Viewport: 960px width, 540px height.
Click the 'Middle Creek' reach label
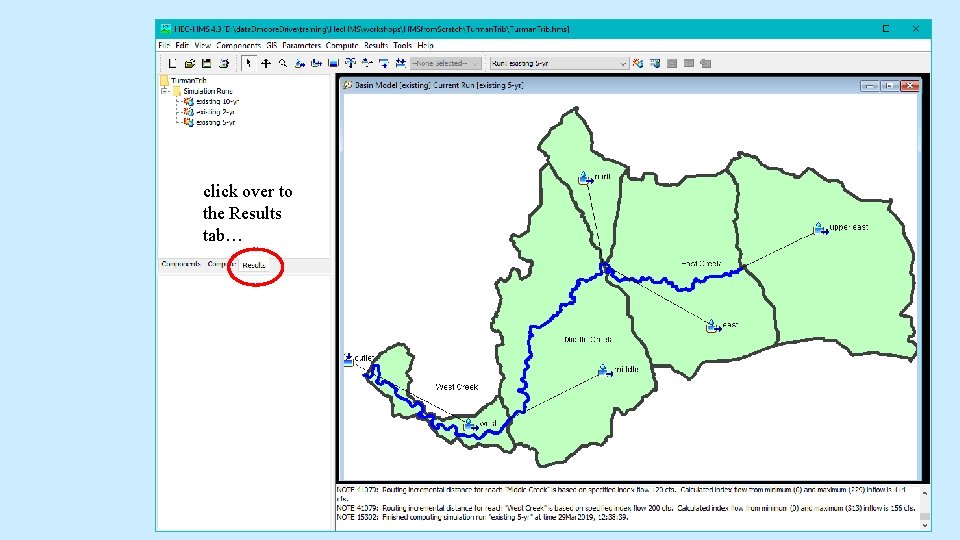point(588,339)
